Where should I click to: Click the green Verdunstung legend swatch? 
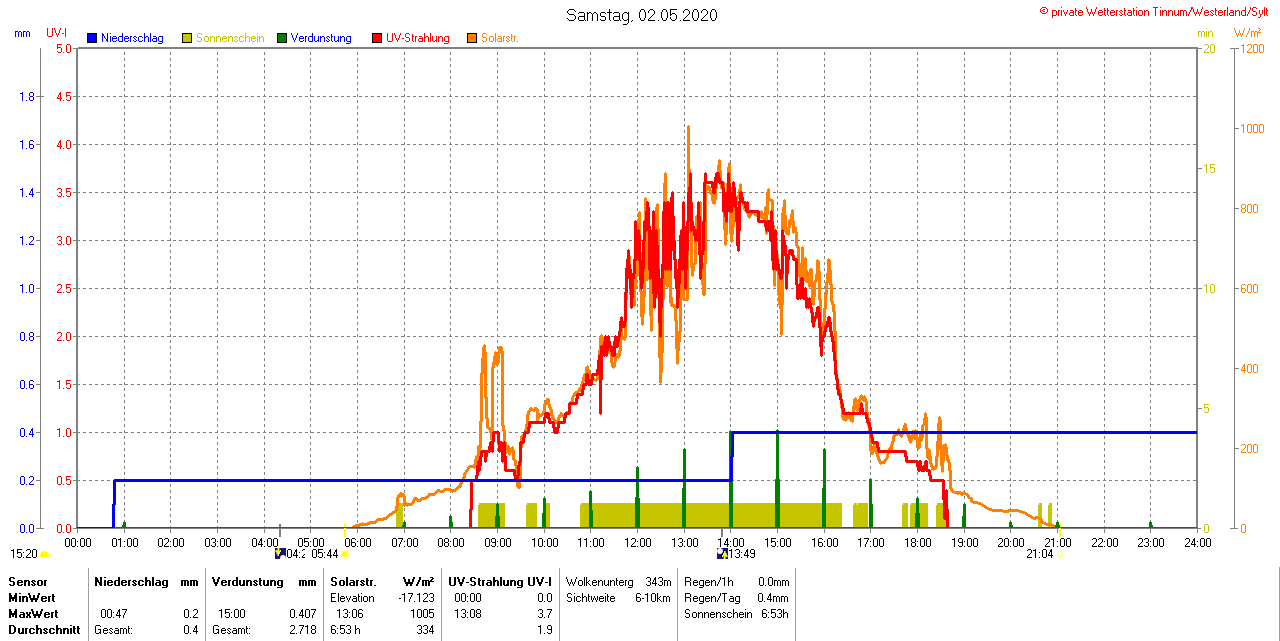click(282, 38)
